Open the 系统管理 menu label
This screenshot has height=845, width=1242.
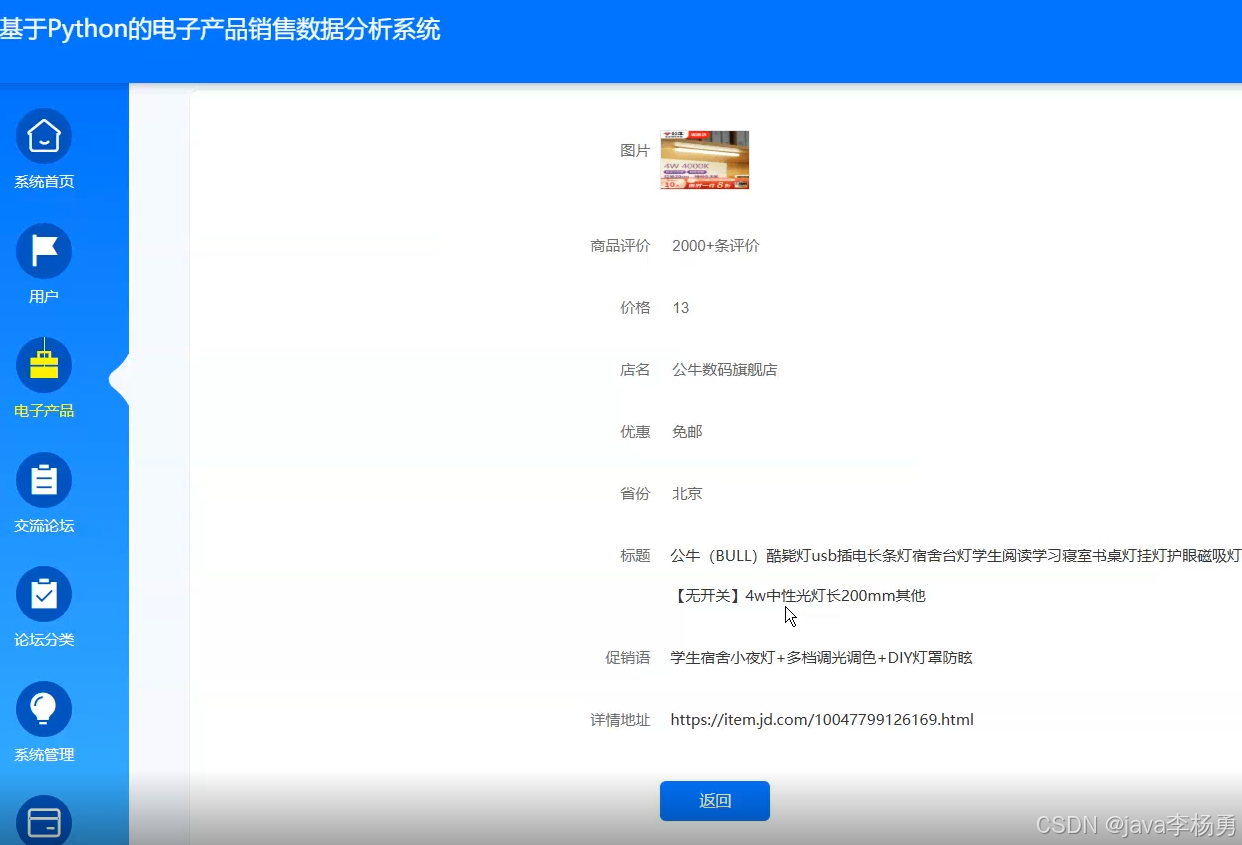click(x=44, y=755)
